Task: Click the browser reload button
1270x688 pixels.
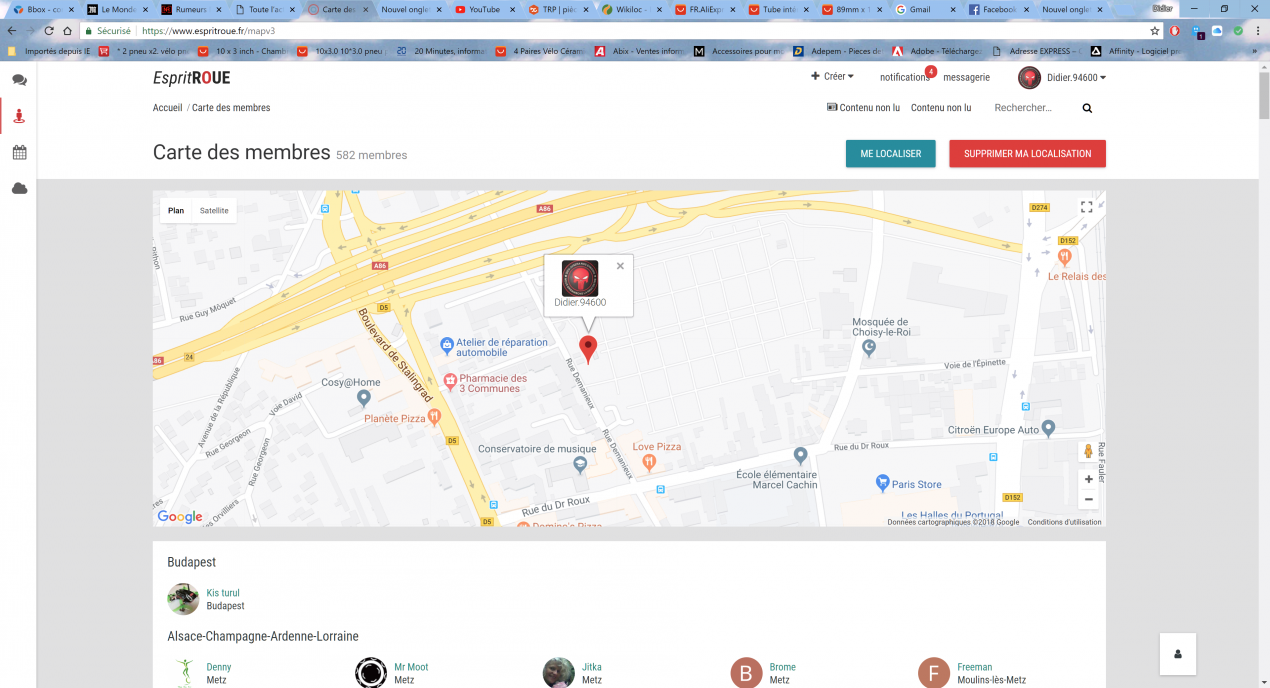Action: (49, 31)
